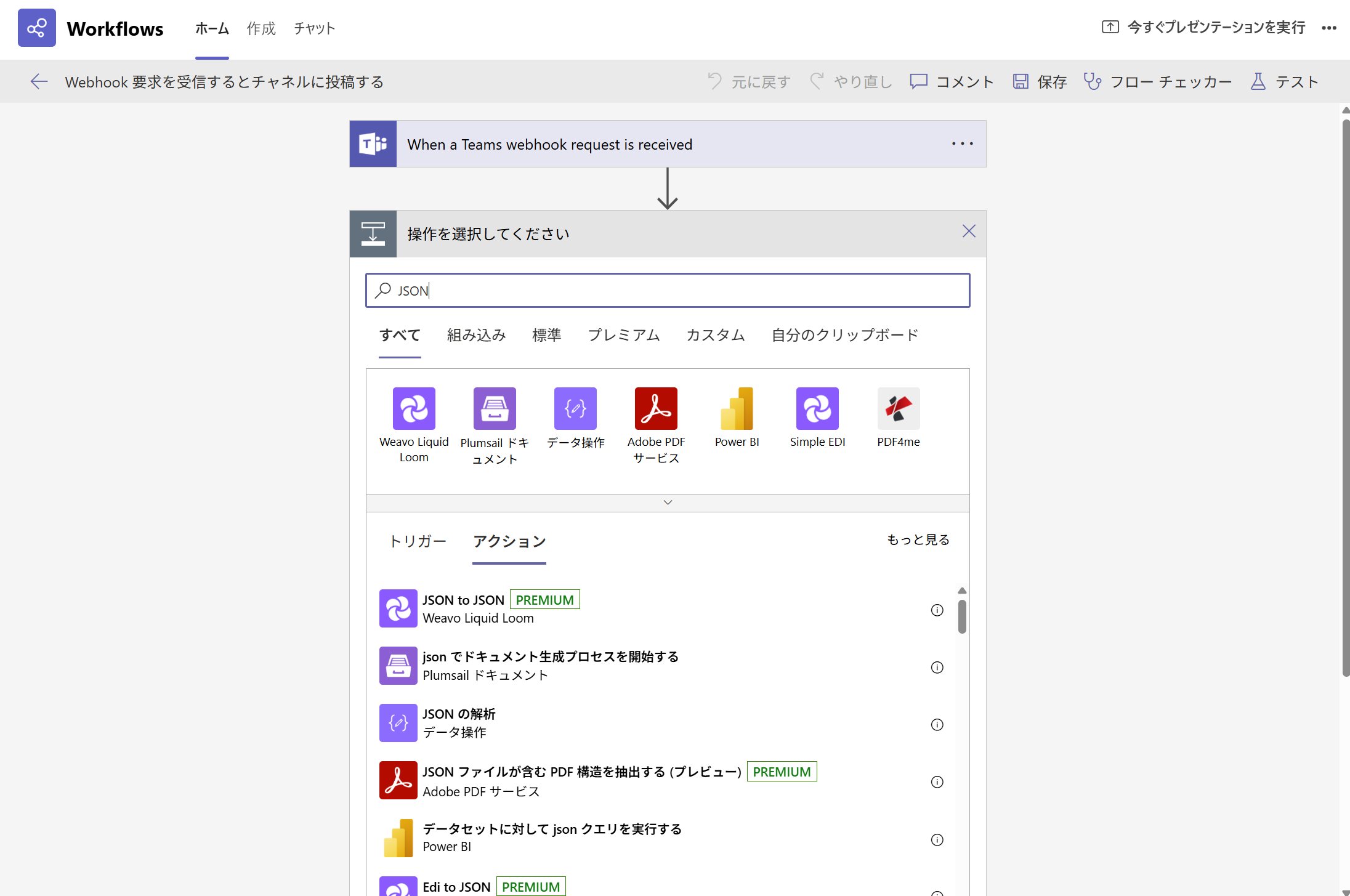This screenshot has height=896, width=1350.
Task: Open the top-right more options menu
Action: click(1329, 28)
